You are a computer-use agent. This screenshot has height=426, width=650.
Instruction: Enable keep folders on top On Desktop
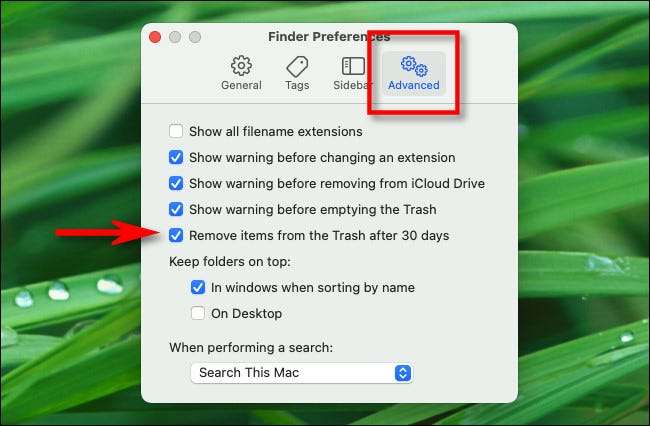point(198,313)
